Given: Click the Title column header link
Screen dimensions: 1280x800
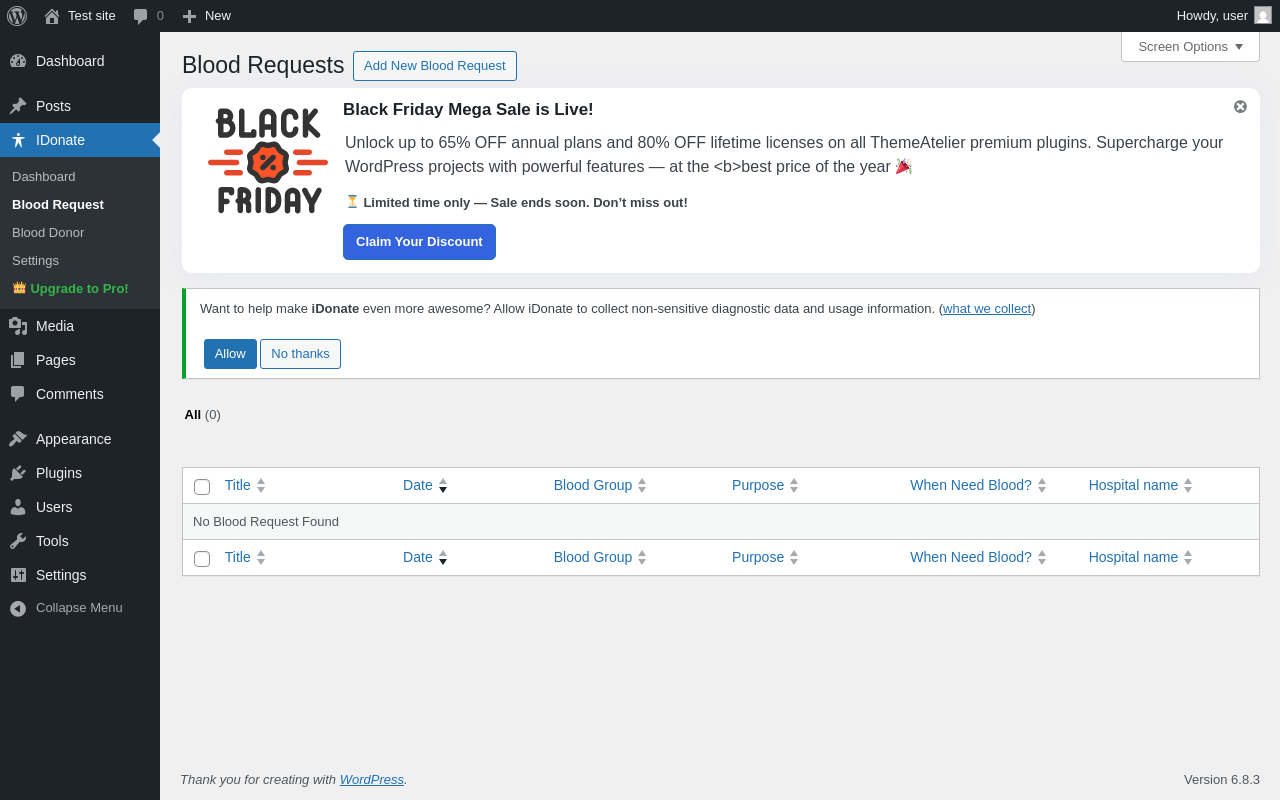Looking at the screenshot, I should click(238, 485).
